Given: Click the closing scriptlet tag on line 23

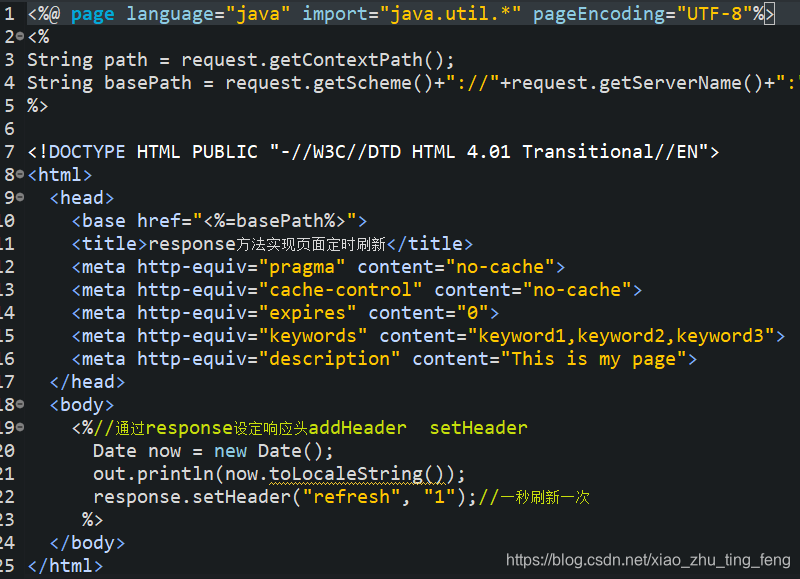Looking at the screenshot, I should point(92,520).
